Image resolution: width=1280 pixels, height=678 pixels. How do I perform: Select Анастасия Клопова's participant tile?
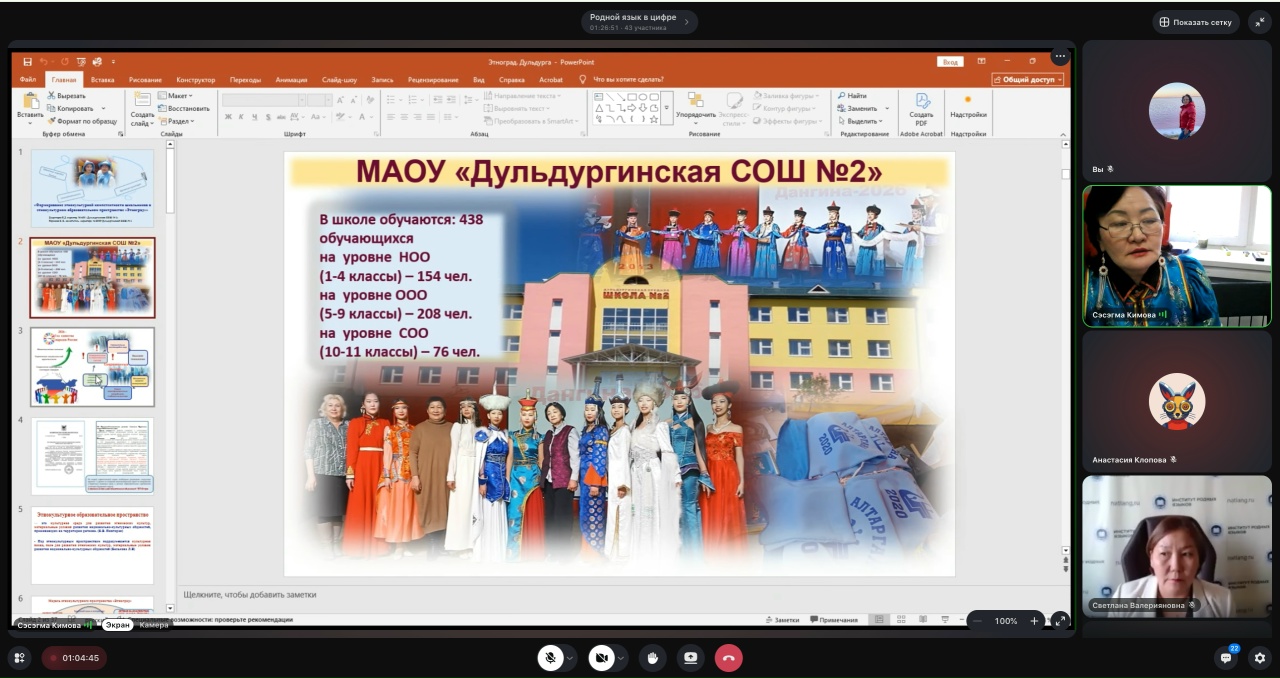coord(1176,401)
